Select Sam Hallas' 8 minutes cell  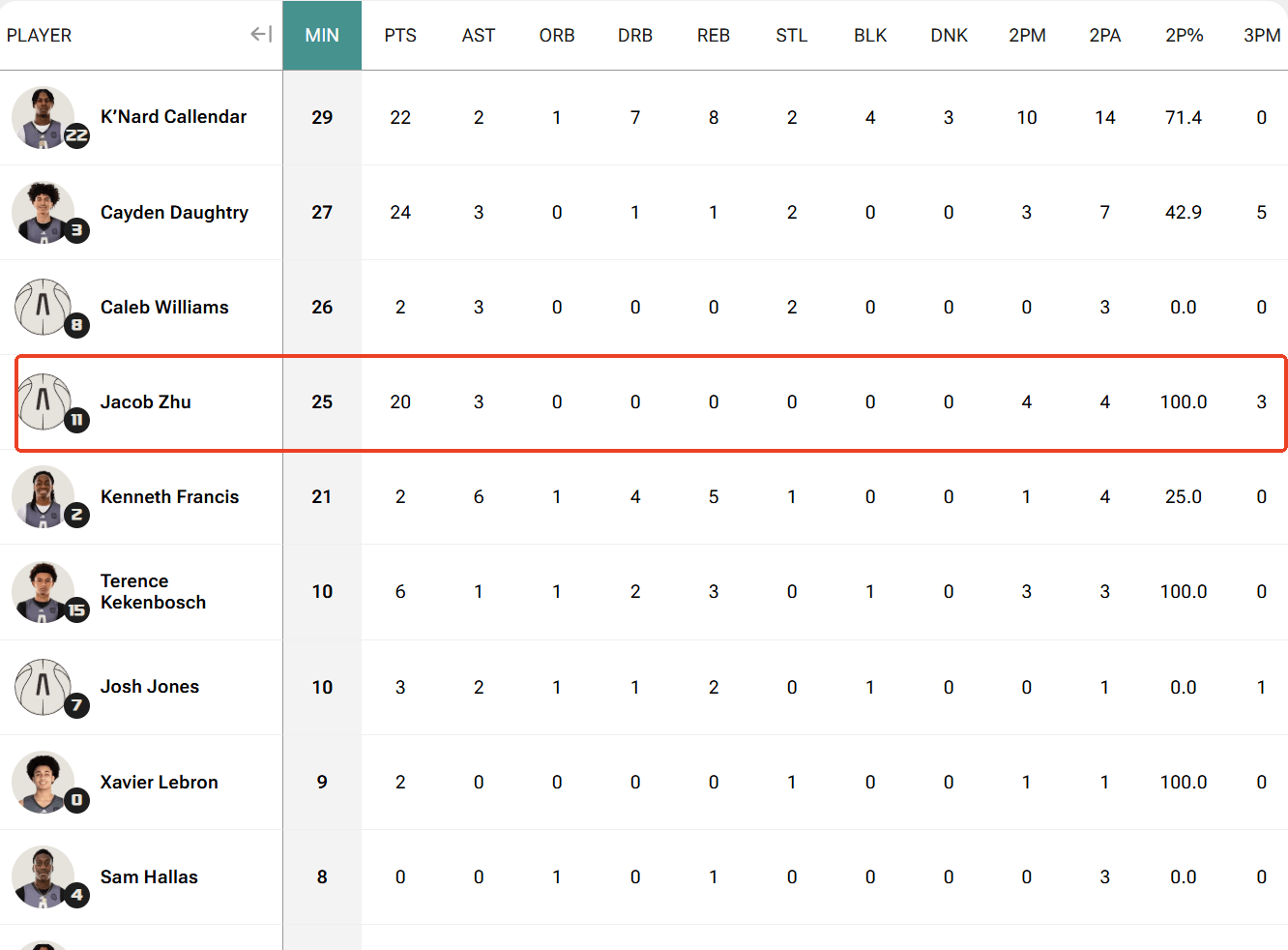[x=322, y=876]
